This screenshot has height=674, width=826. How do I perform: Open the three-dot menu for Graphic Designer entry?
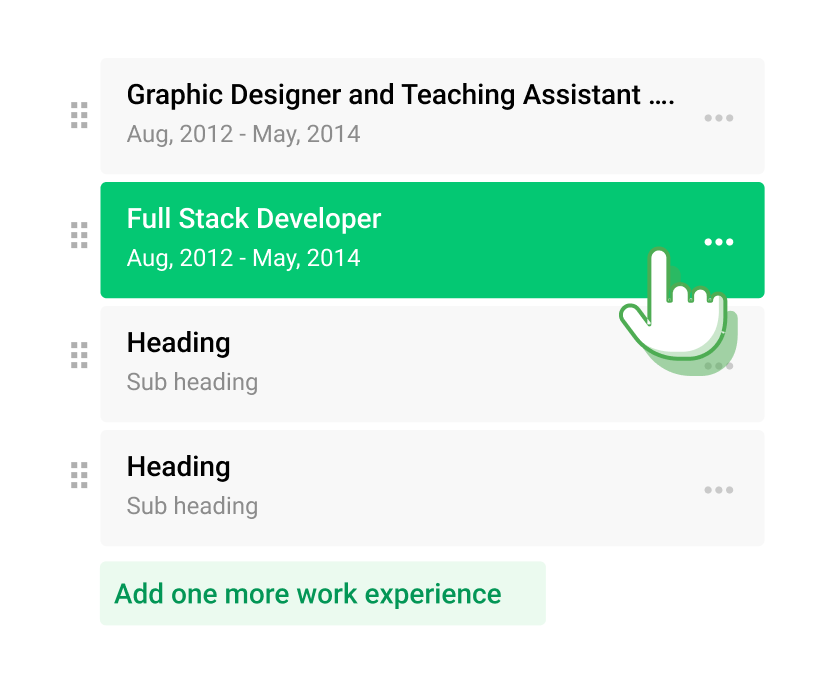coord(718,118)
